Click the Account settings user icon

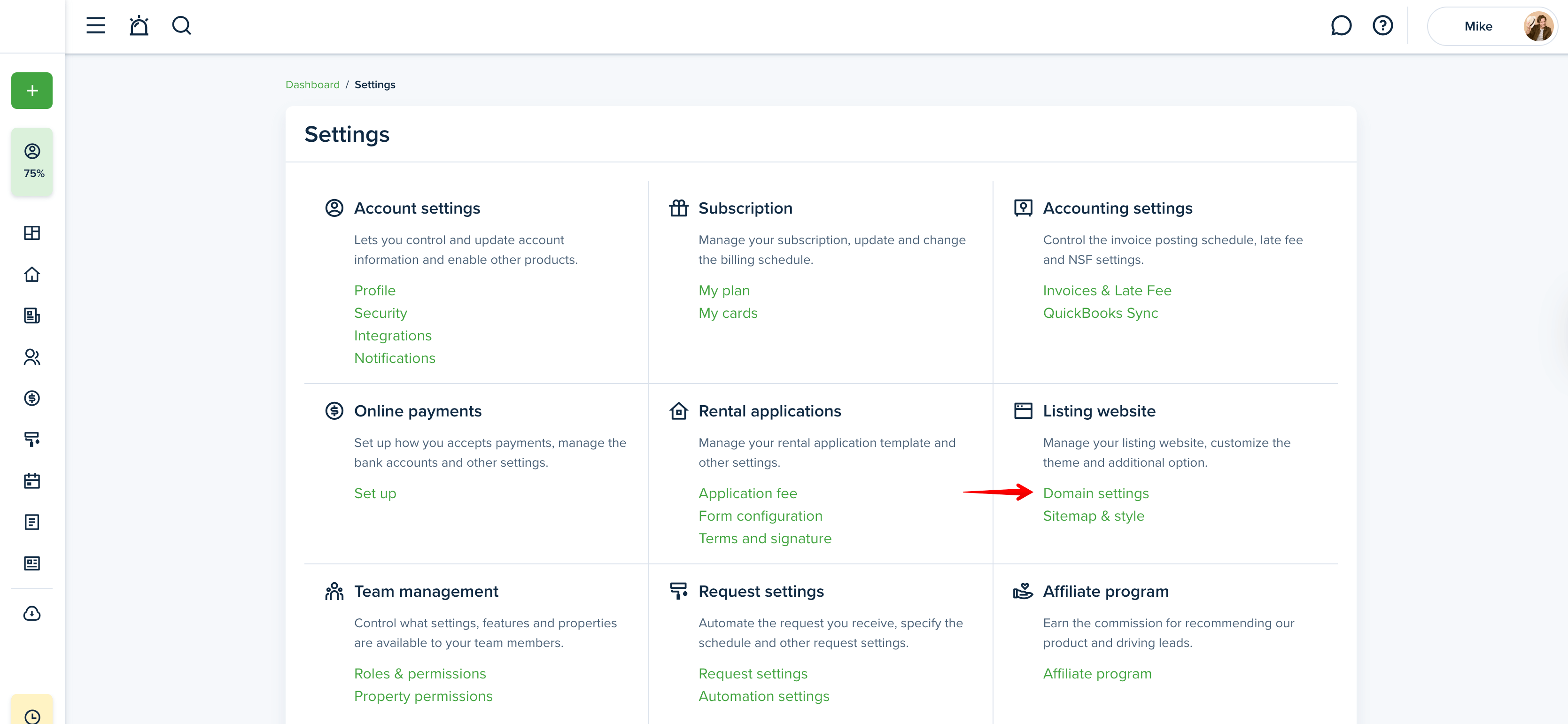click(x=334, y=208)
